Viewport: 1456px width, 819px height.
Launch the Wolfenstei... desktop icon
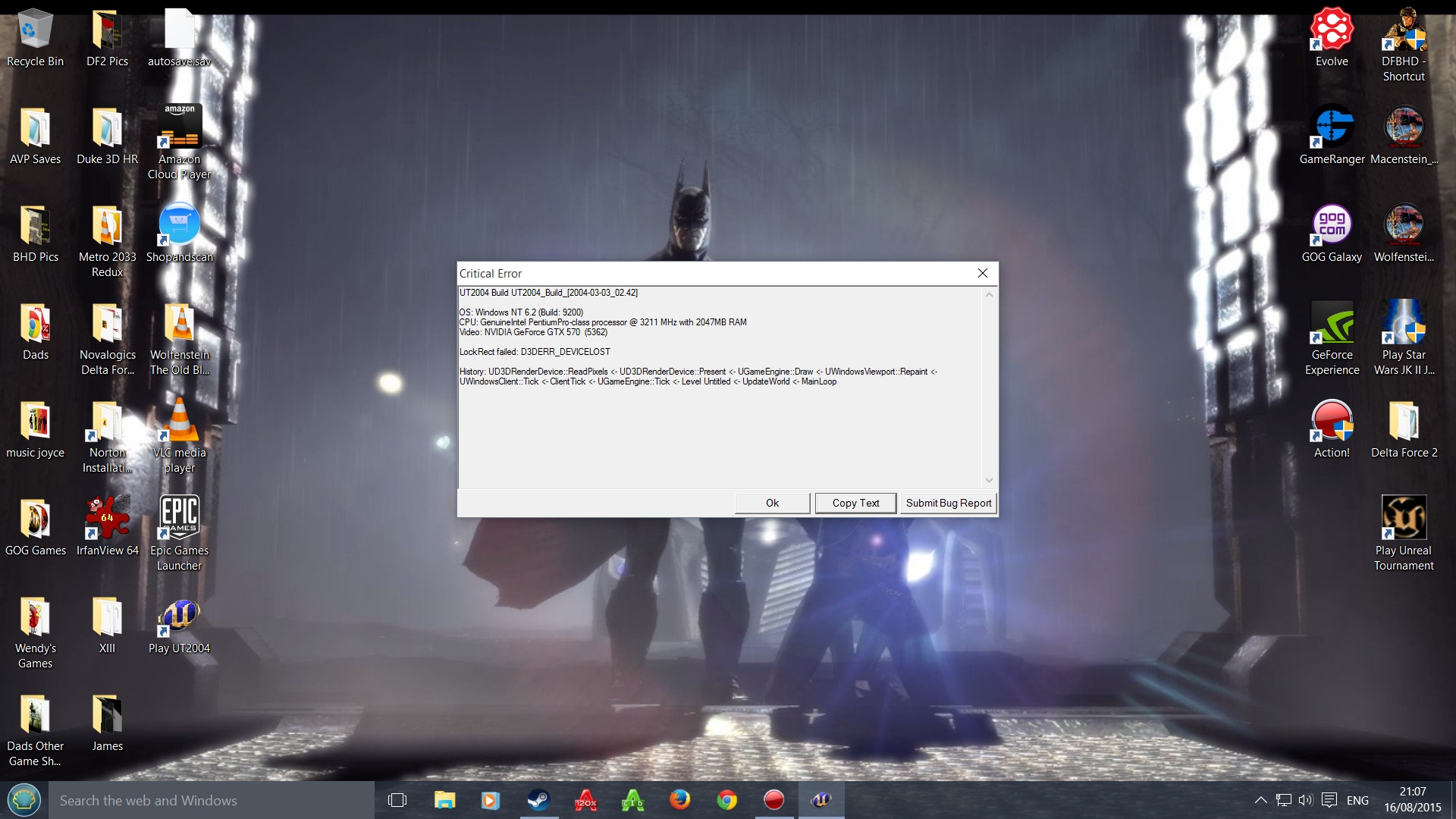1404,234
